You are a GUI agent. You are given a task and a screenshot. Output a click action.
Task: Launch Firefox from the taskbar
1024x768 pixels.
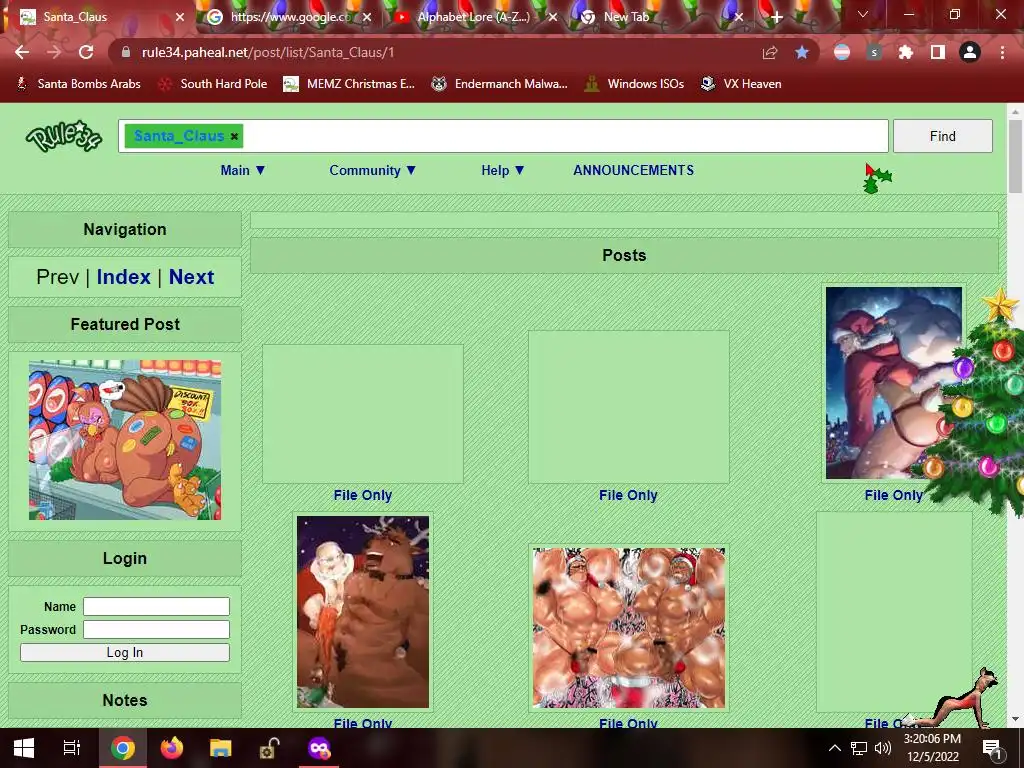[172, 748]
